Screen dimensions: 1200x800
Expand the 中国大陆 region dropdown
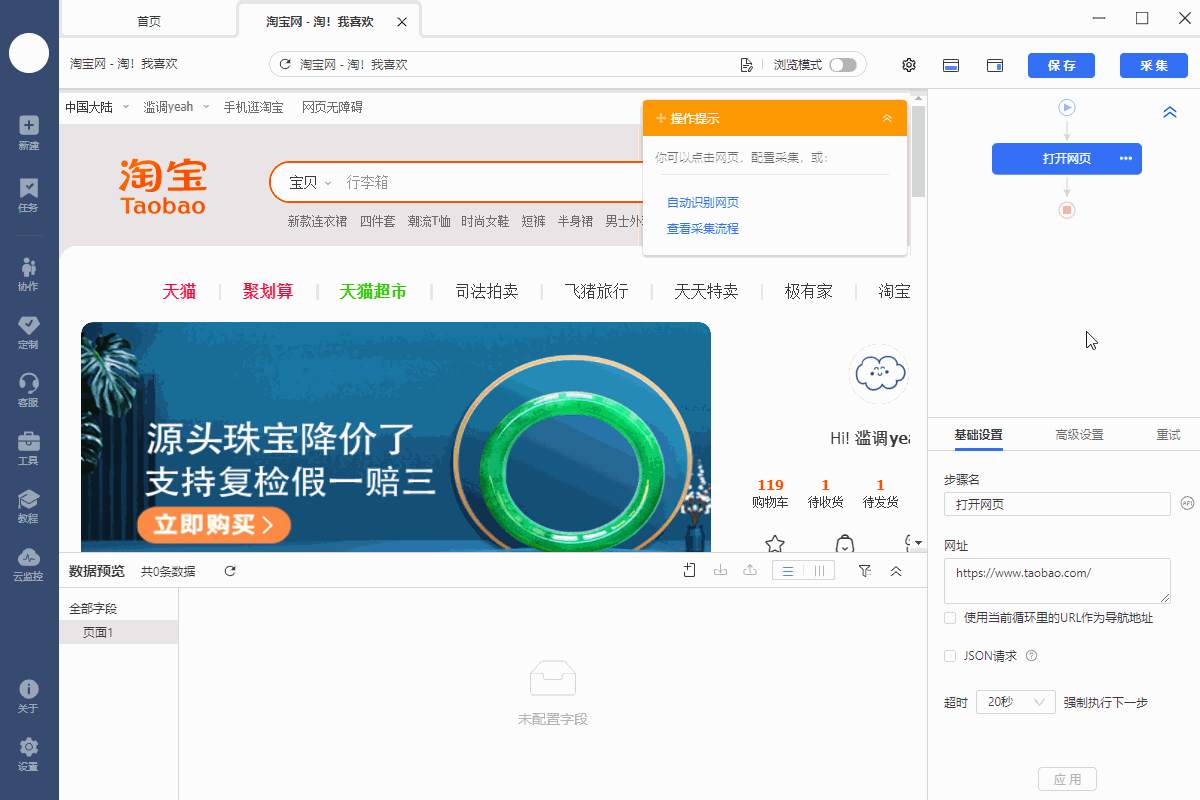point(98,107)
